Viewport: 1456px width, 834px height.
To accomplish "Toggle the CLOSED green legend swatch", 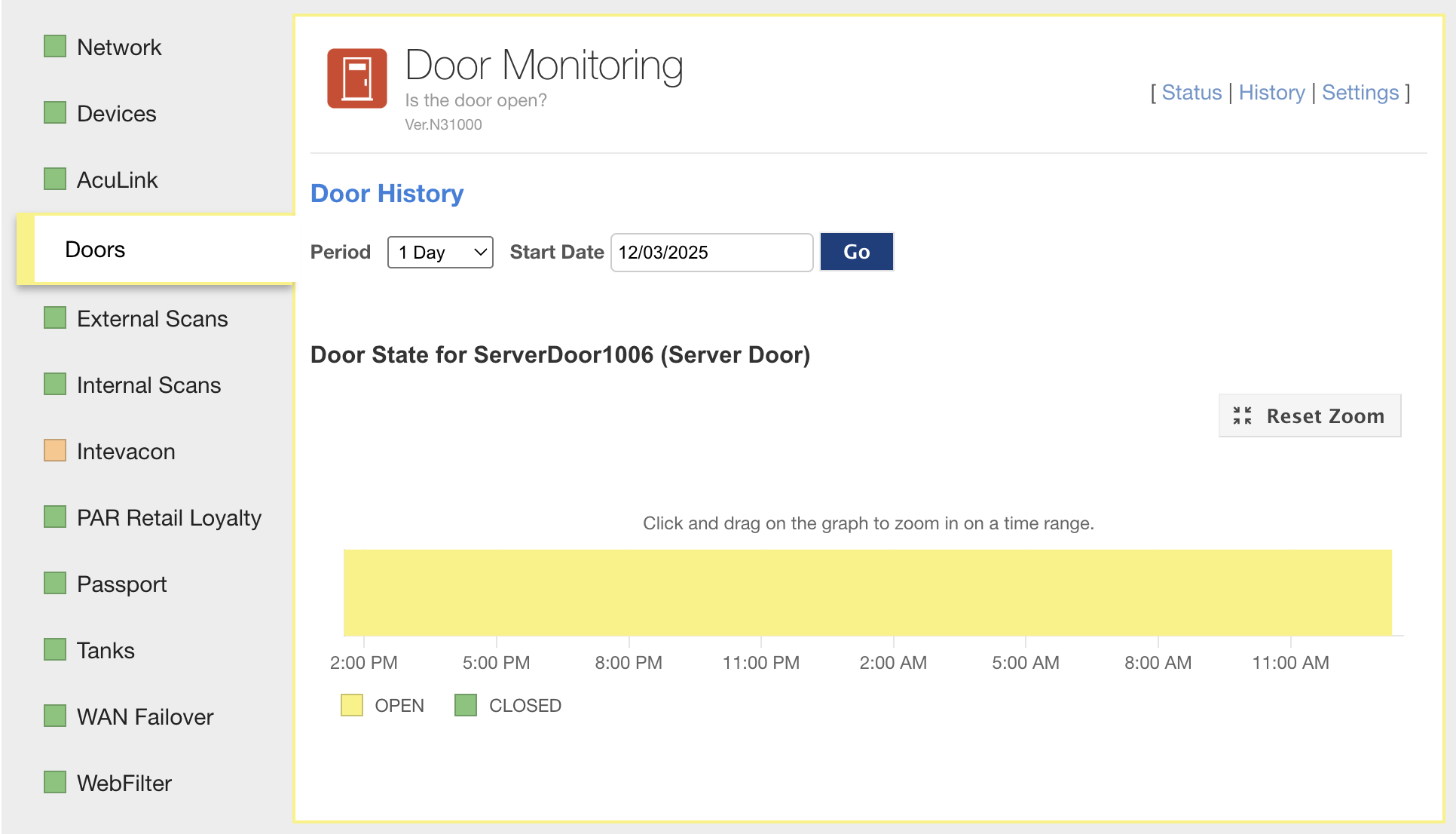I will 466,705.
